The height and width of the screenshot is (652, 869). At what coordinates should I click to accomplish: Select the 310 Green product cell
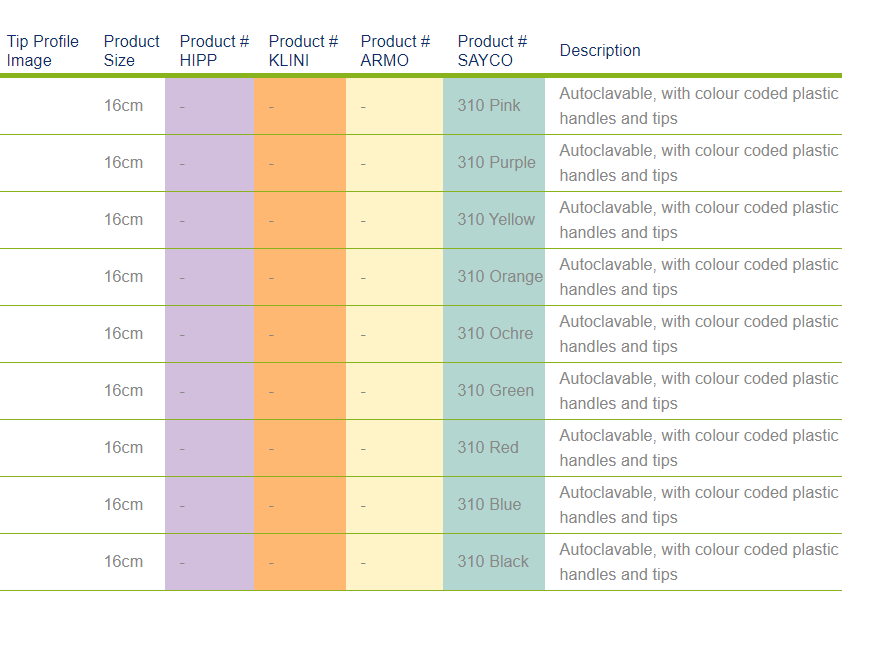coord(495,391)
